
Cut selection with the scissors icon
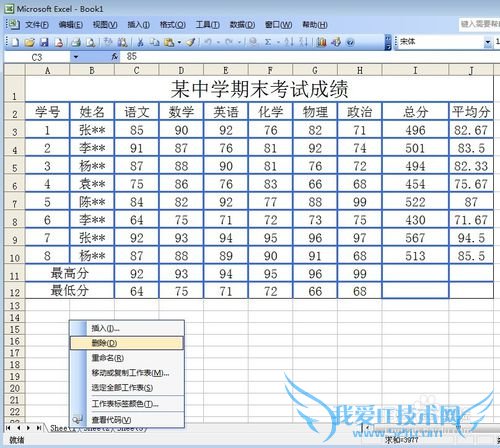tap(140, 42)
